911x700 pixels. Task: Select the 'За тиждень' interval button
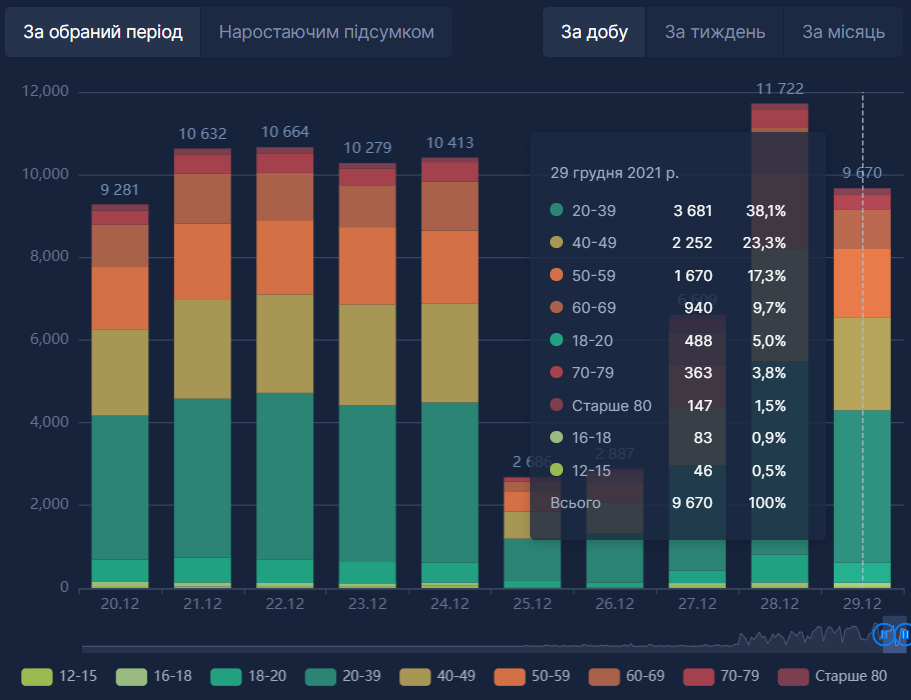point(715,32)
